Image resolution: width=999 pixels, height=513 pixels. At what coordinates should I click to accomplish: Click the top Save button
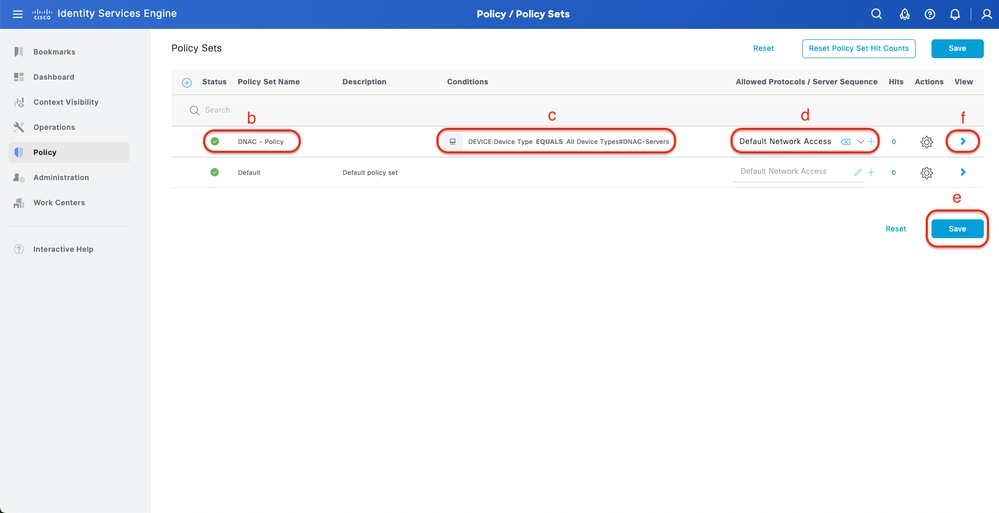click(957, 48)
